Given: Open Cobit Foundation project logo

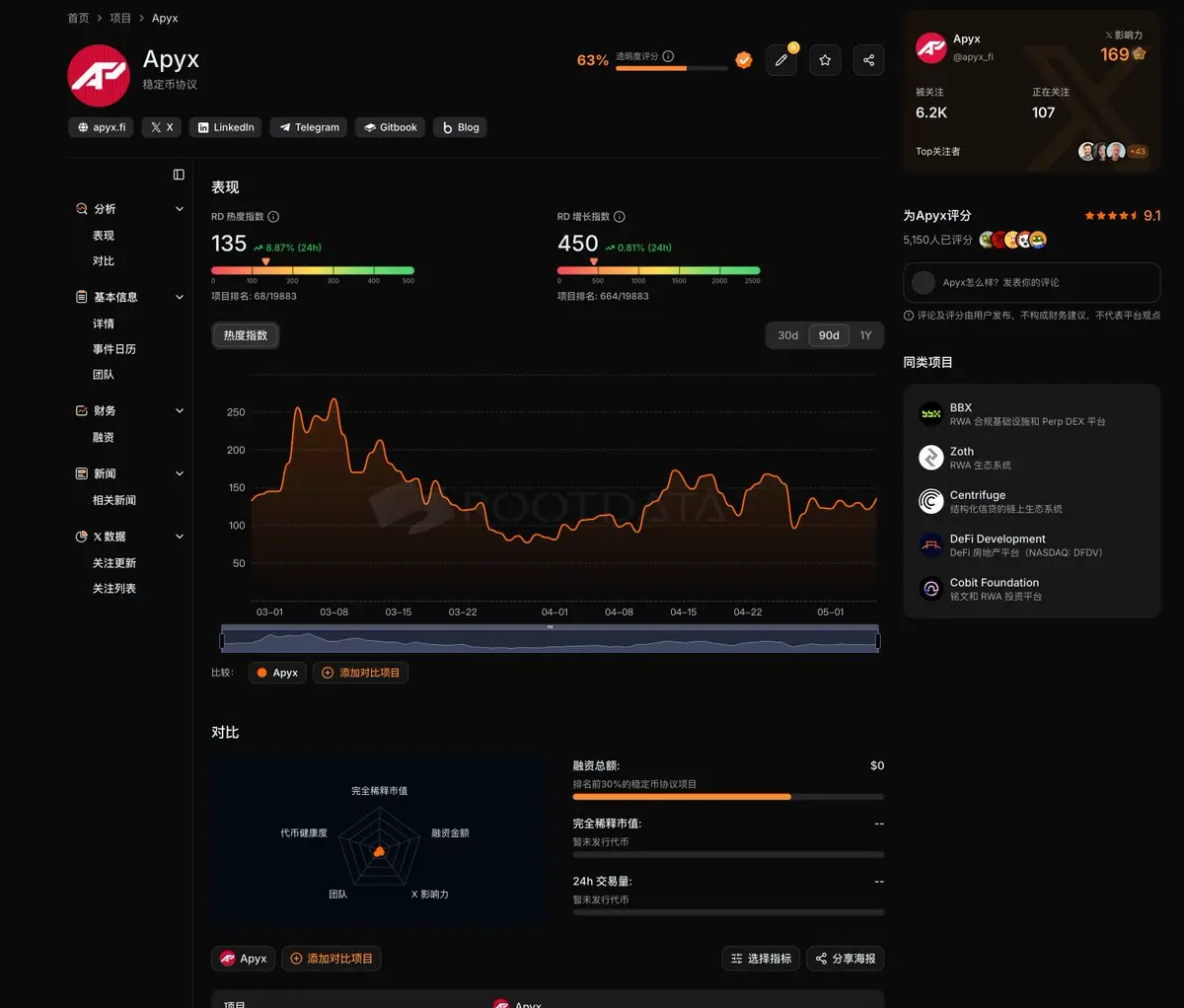Looking at the screenshot, I should tap(930, 589).
